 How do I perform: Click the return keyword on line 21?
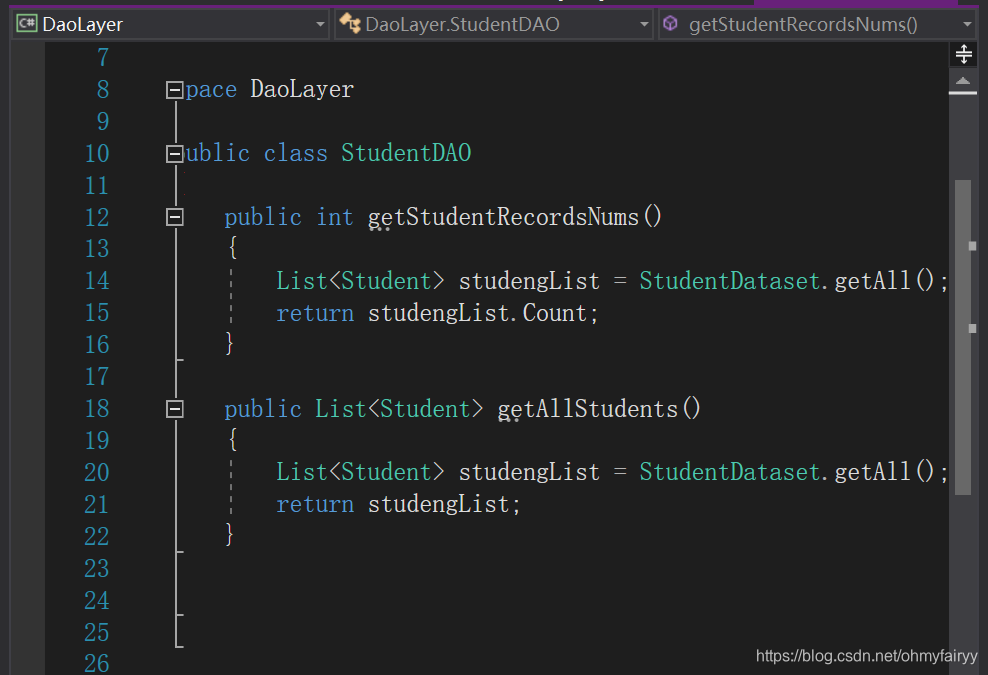click(x=315, y=504)
